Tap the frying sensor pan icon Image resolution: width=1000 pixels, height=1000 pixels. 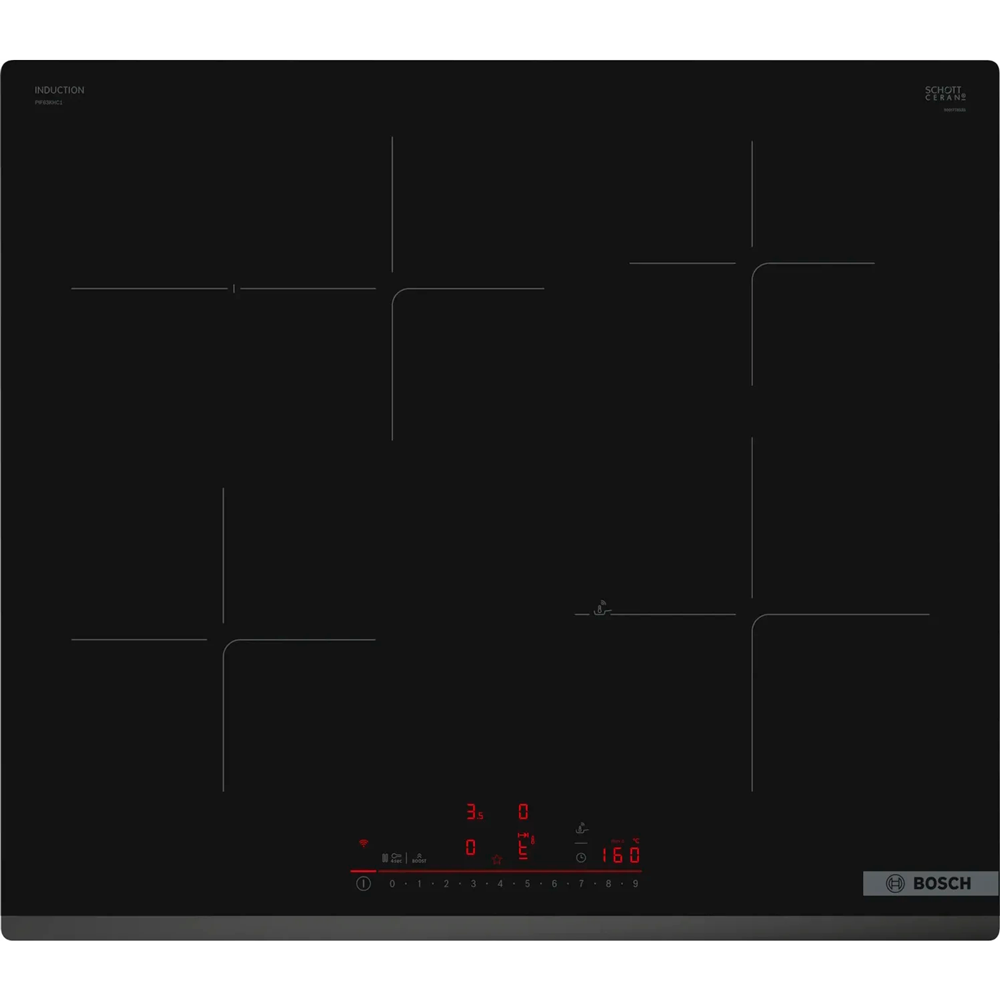(x=581, y=828)
